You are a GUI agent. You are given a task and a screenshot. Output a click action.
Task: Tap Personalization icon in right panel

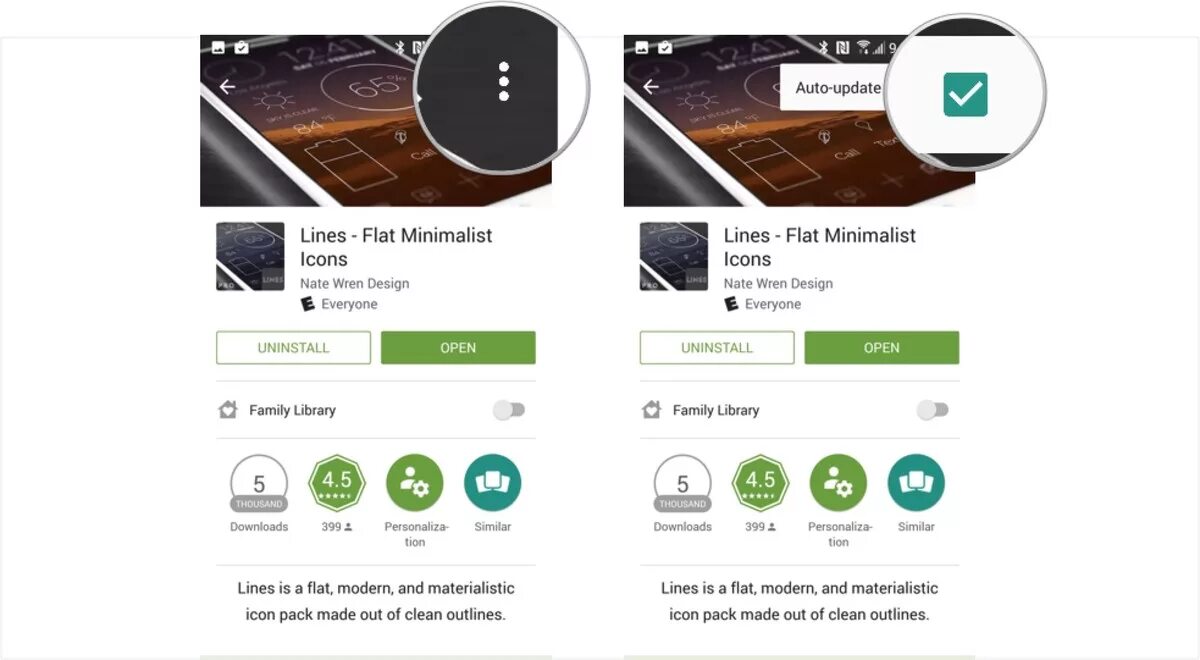coord(838,483)
